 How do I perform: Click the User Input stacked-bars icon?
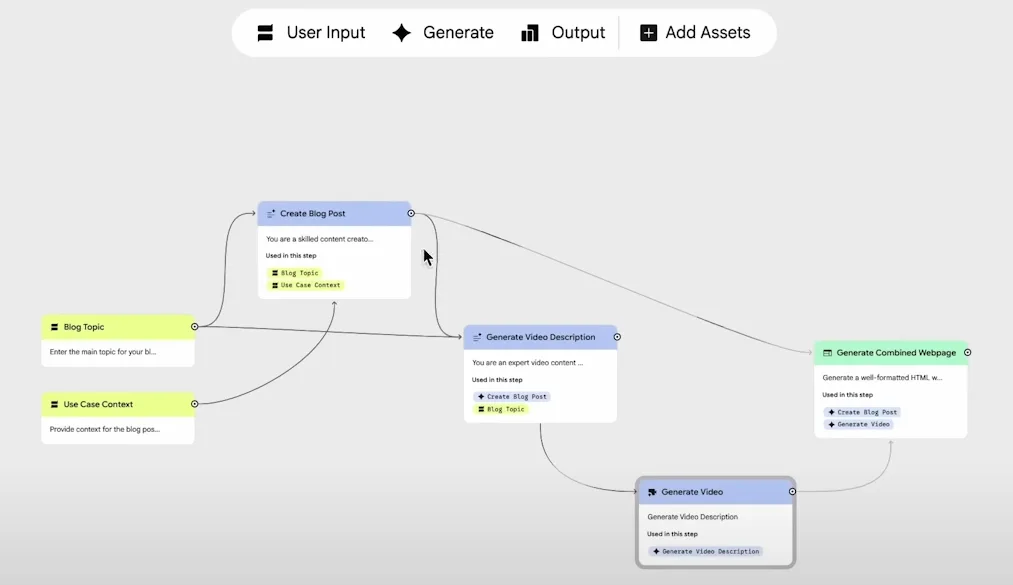click(265, 33)
